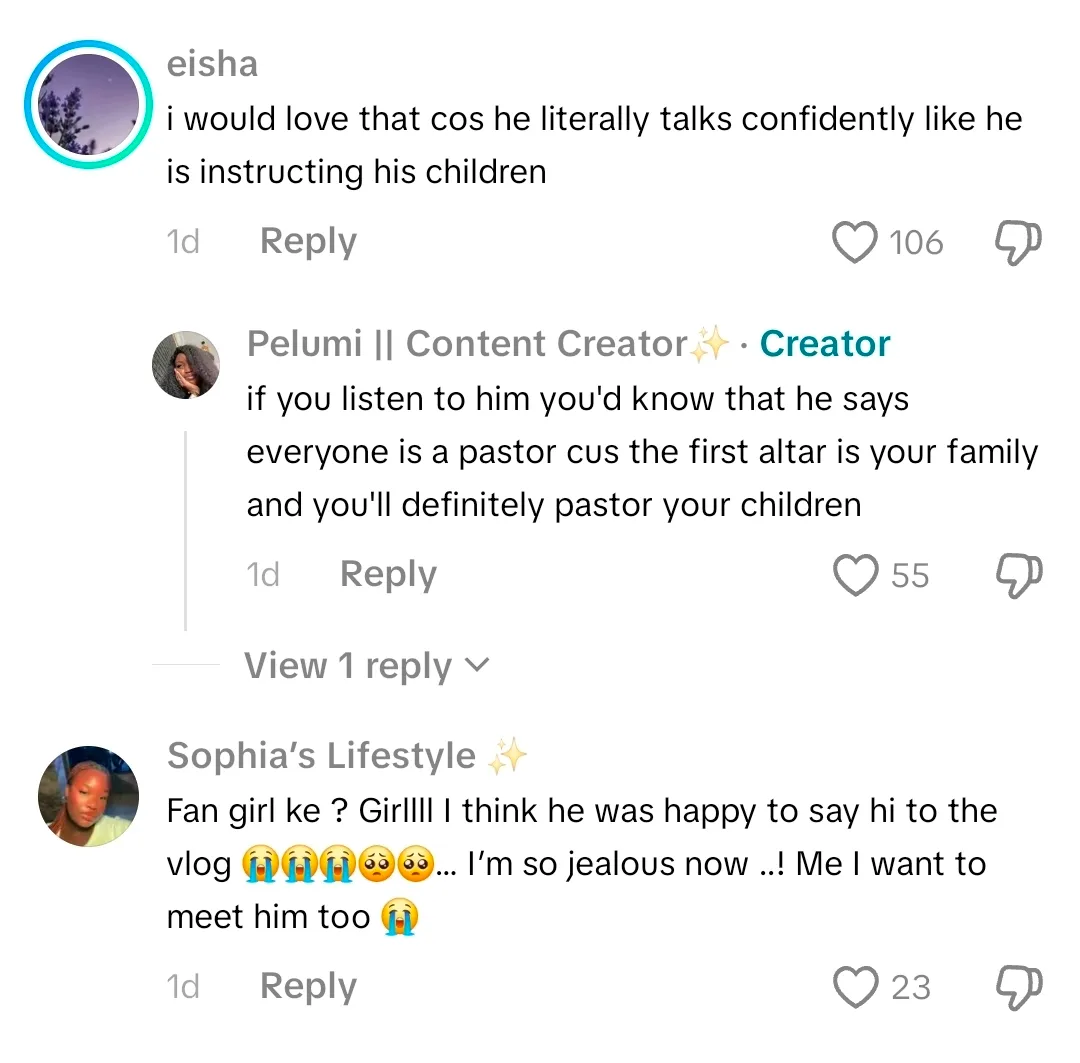
Task: Tap the 55 likes count on Pelumi's reply
Action: point(910,576)
